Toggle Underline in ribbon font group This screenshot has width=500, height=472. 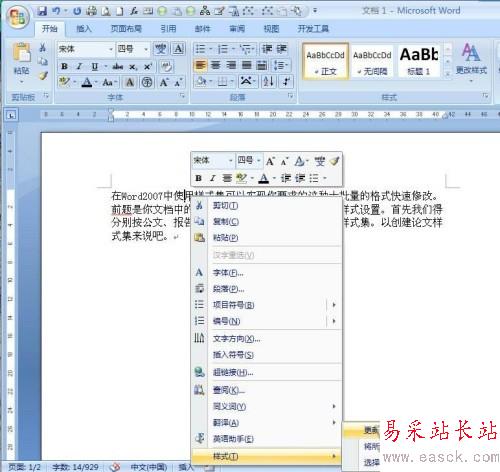(95, 66)
